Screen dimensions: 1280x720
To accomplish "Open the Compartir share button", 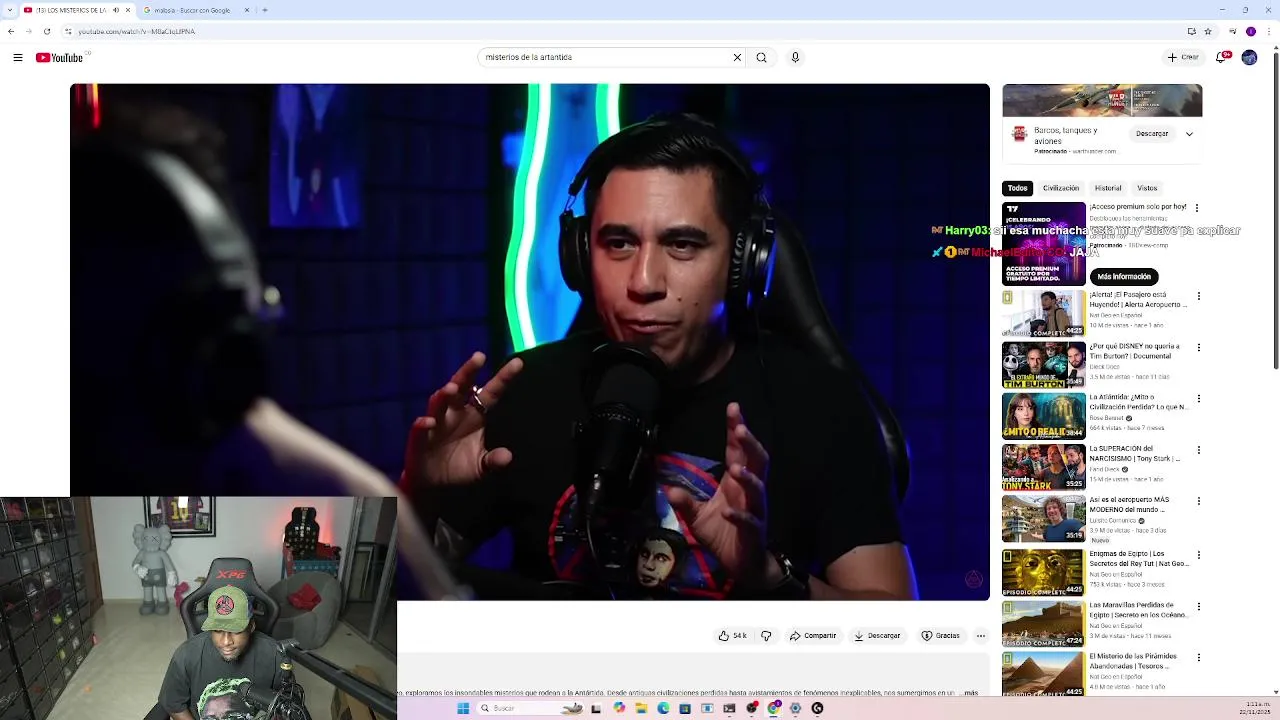I will (813, 636).
